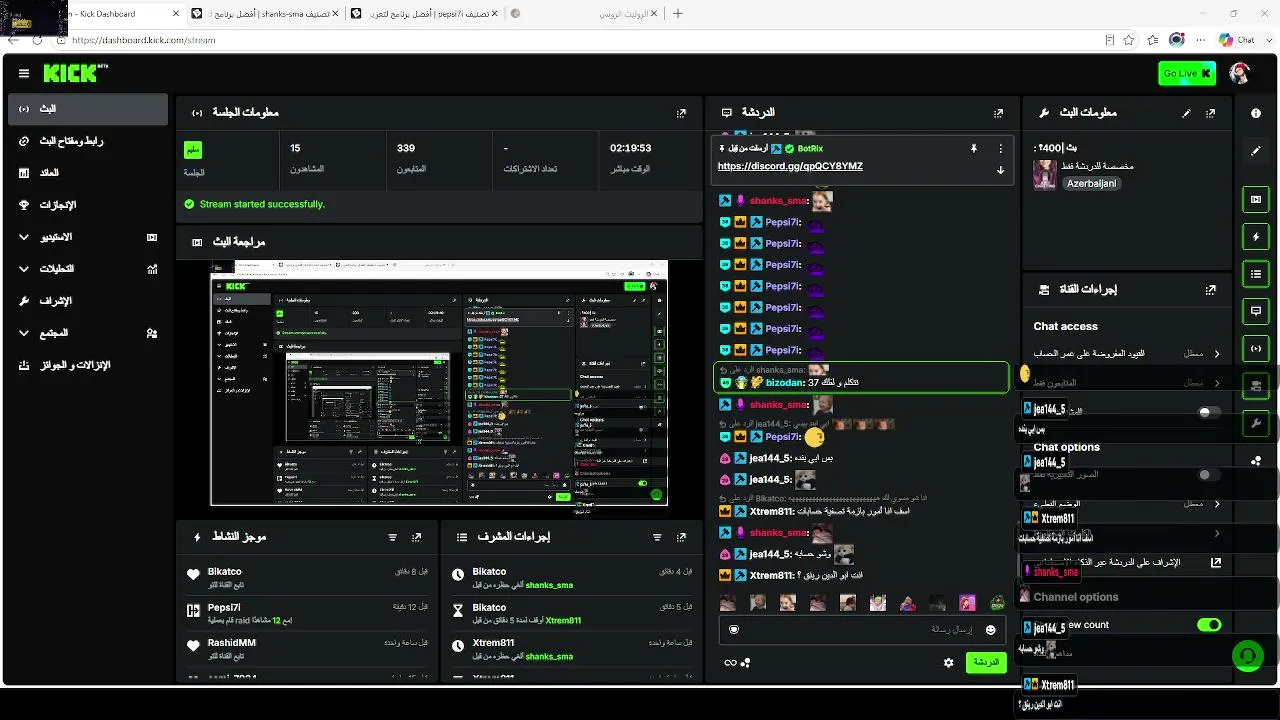Open the profile avatar menu at top right
The height and width of the screenshot is (720, 1280).
click(1239, 73)
